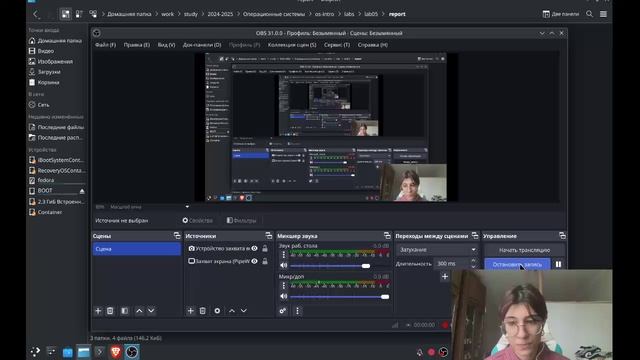Go back in Dolphin file manager
Image resolution: width=640 pixels, height=360 pixels.
36,14
